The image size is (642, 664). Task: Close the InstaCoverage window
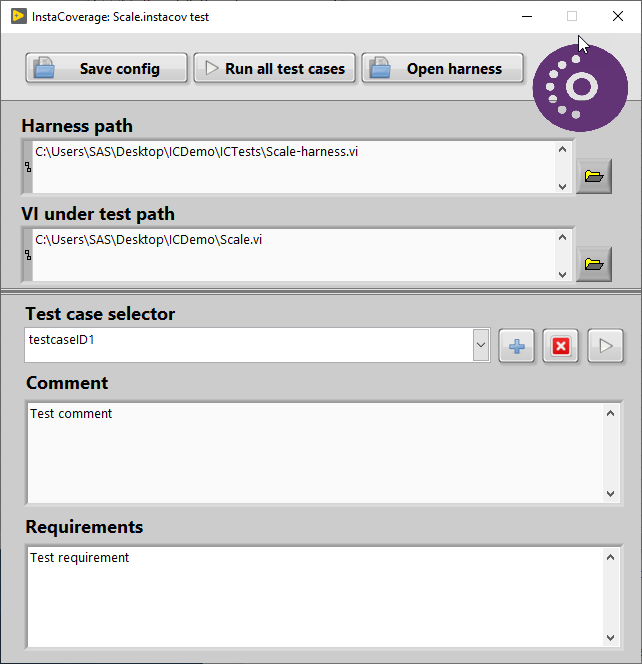tap(618, 17)
